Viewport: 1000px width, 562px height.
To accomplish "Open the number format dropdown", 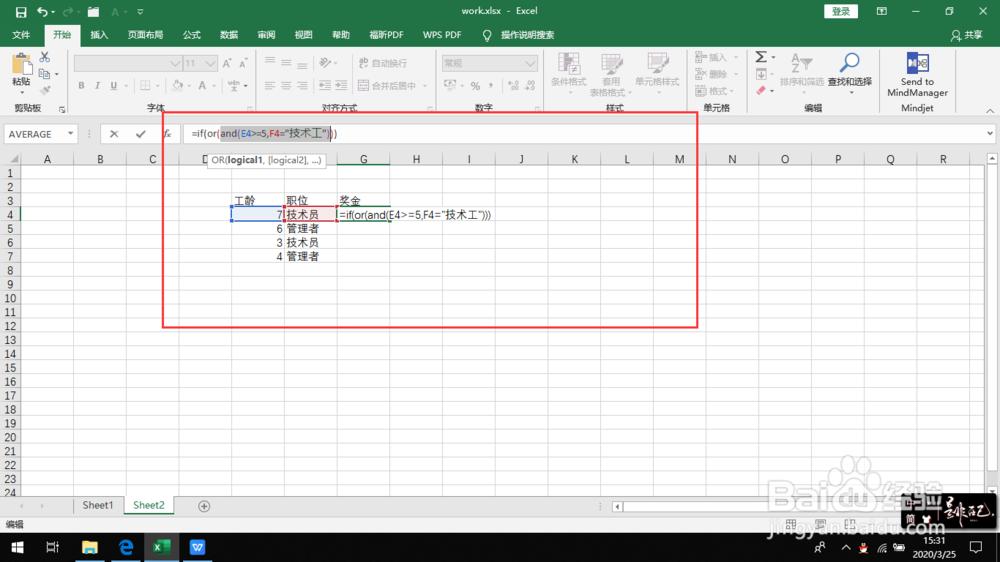I will (530, 63).
